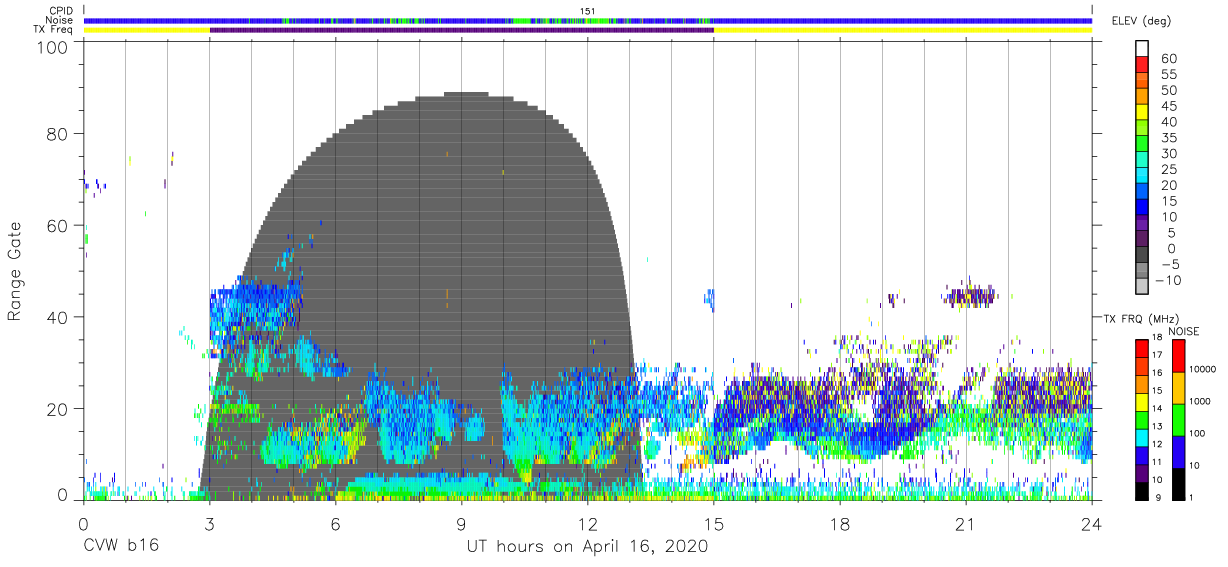Pick the dark gray swatch in ELEV colorbar
The width and height of the screenshot is (1228, 567).
coord(1141,256)
